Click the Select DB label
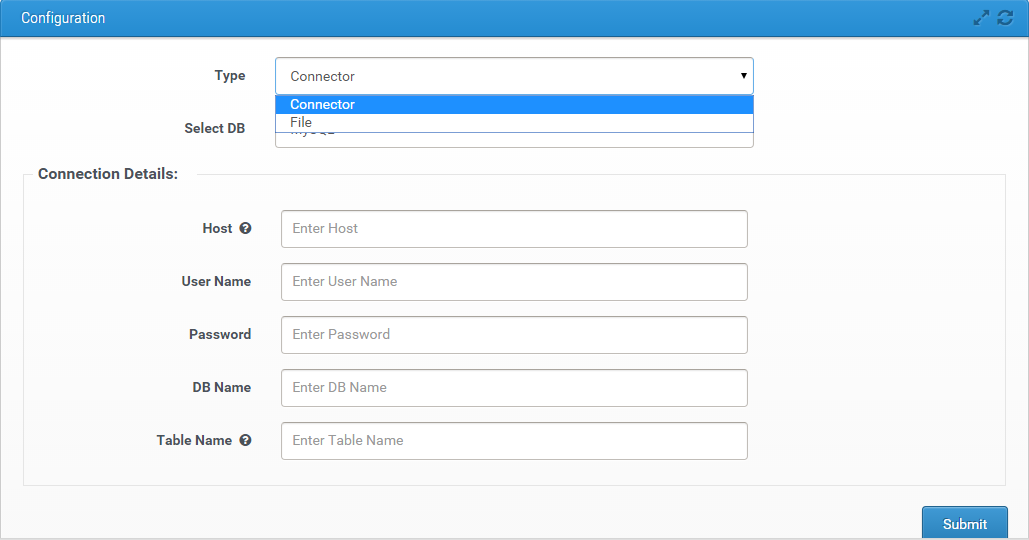Image resolution: width=1029 pixels, height=540 pixels. pos(214,128)
